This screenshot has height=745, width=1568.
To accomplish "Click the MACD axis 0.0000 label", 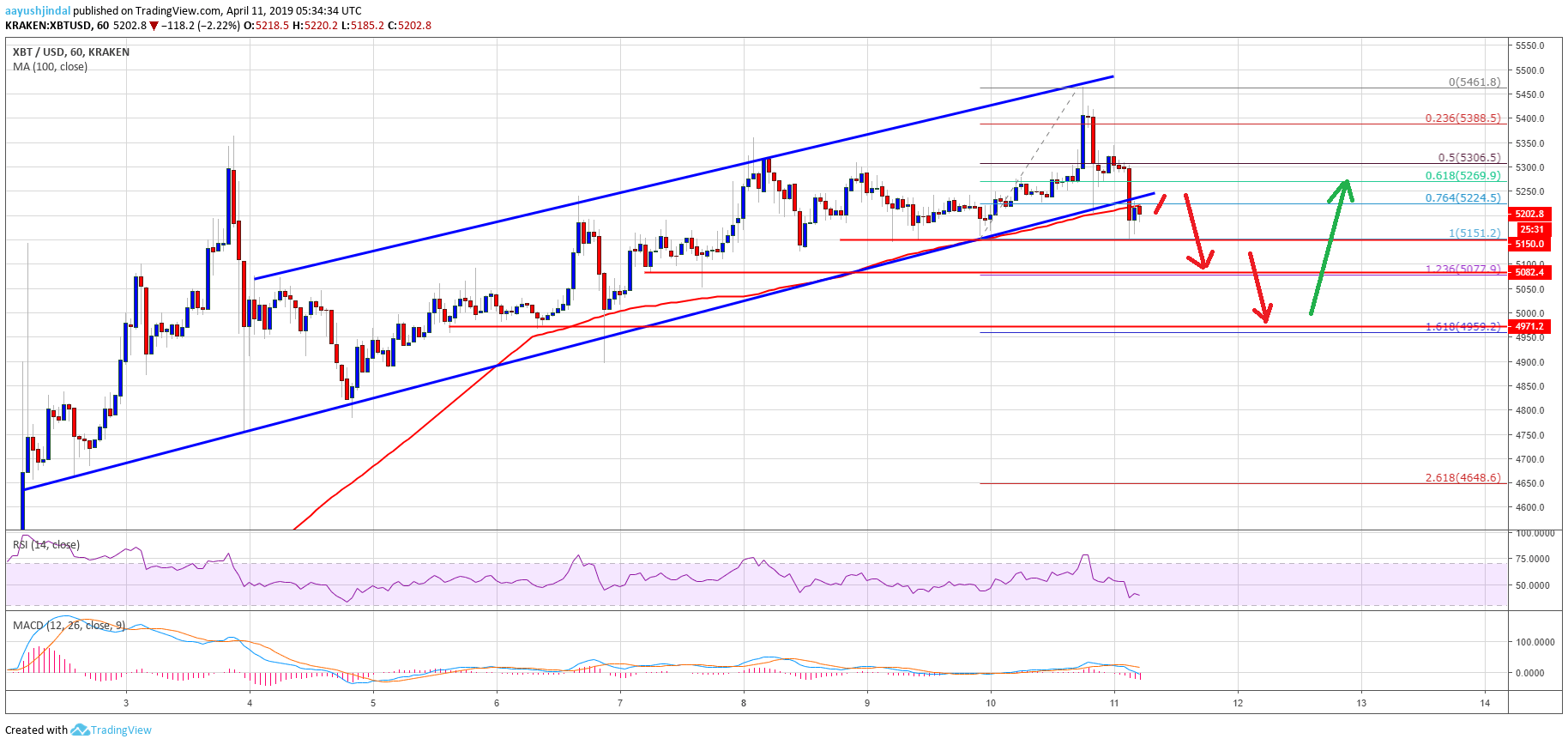I will click(1530, 673).
